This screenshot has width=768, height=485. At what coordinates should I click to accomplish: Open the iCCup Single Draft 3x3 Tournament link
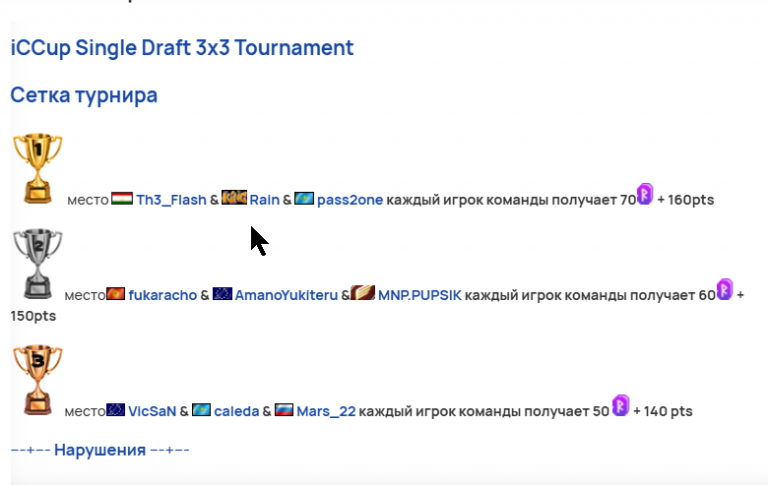[x=182, y=48]
